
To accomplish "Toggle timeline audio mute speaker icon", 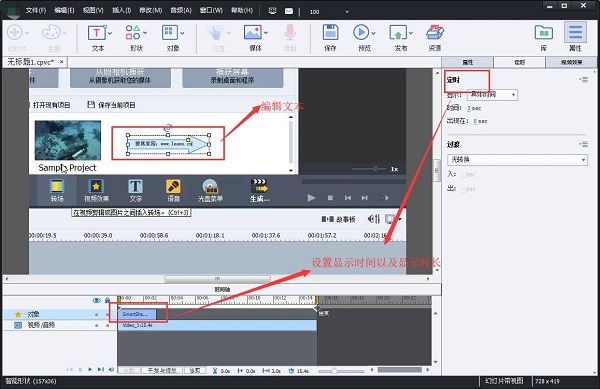I will coord(111,369).
